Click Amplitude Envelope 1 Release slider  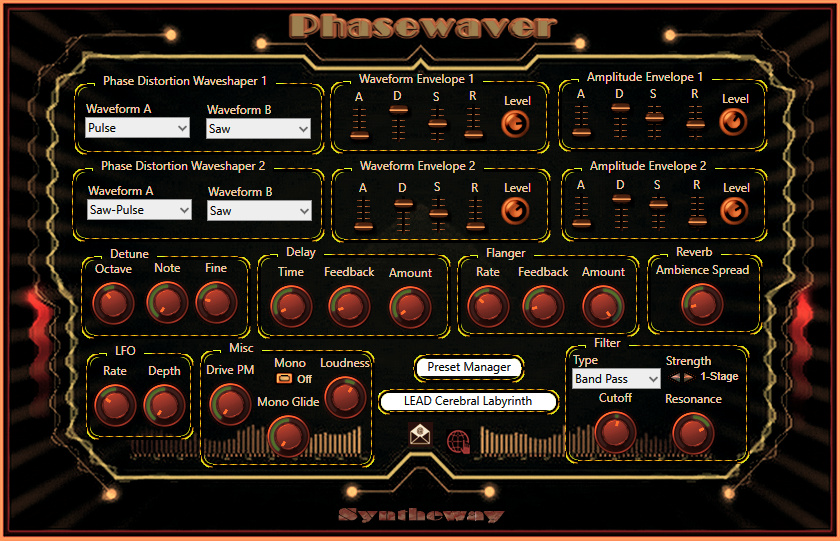point(695,121)
